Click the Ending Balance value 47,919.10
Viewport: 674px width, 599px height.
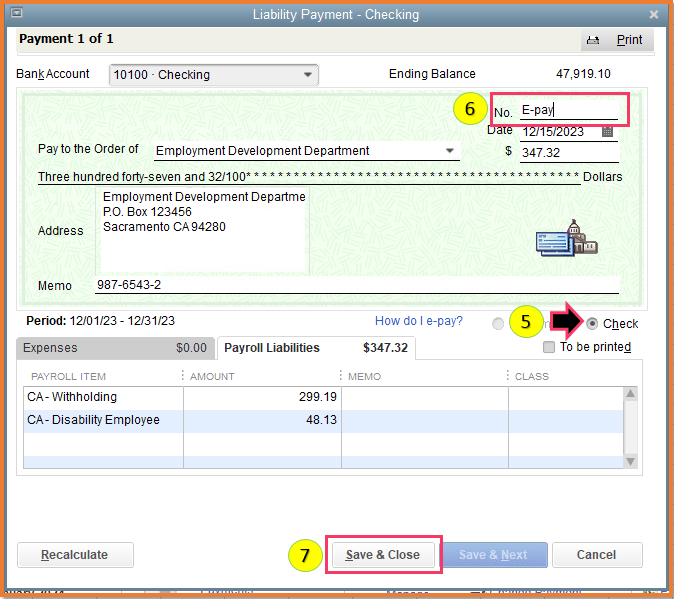click(x=583, y=74)
